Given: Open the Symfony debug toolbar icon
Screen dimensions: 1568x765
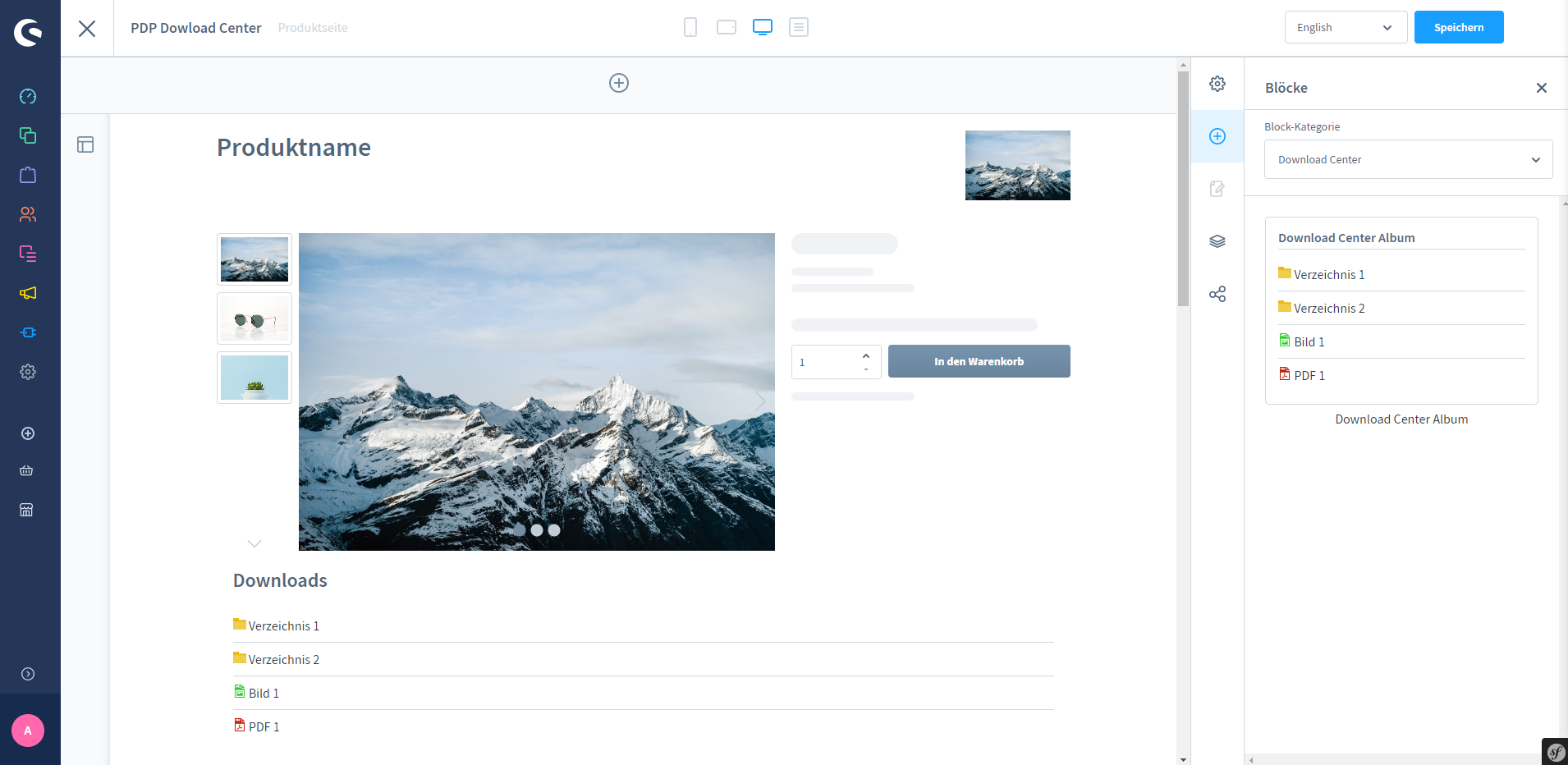Looking at the screenshot, I should [x=1555, y=751].
